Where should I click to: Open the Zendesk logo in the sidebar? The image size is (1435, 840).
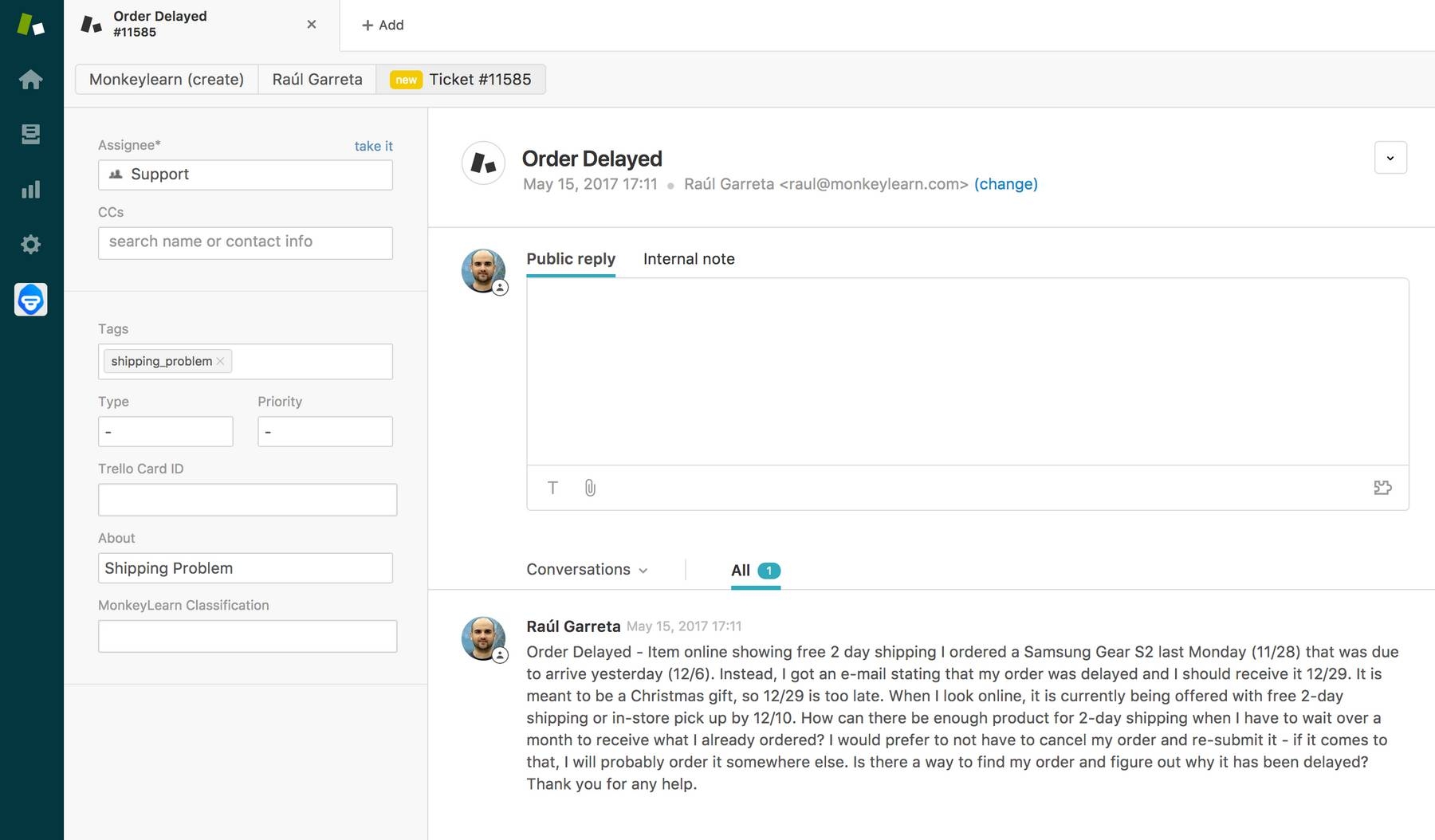(30, 24)
